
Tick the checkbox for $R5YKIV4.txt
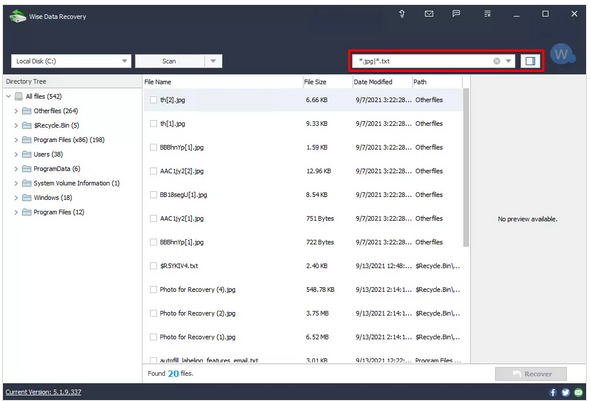pos(153,266)
